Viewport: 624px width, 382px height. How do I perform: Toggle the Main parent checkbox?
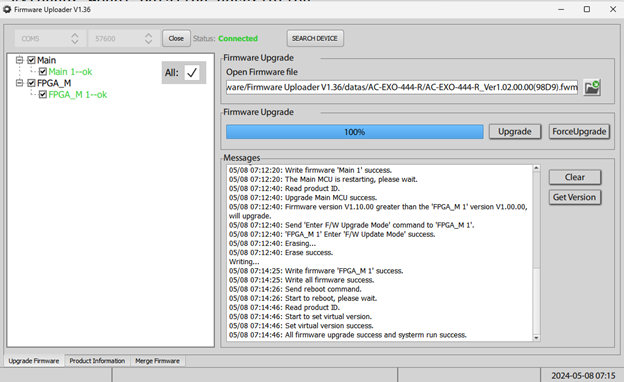(x=31, y=60)
